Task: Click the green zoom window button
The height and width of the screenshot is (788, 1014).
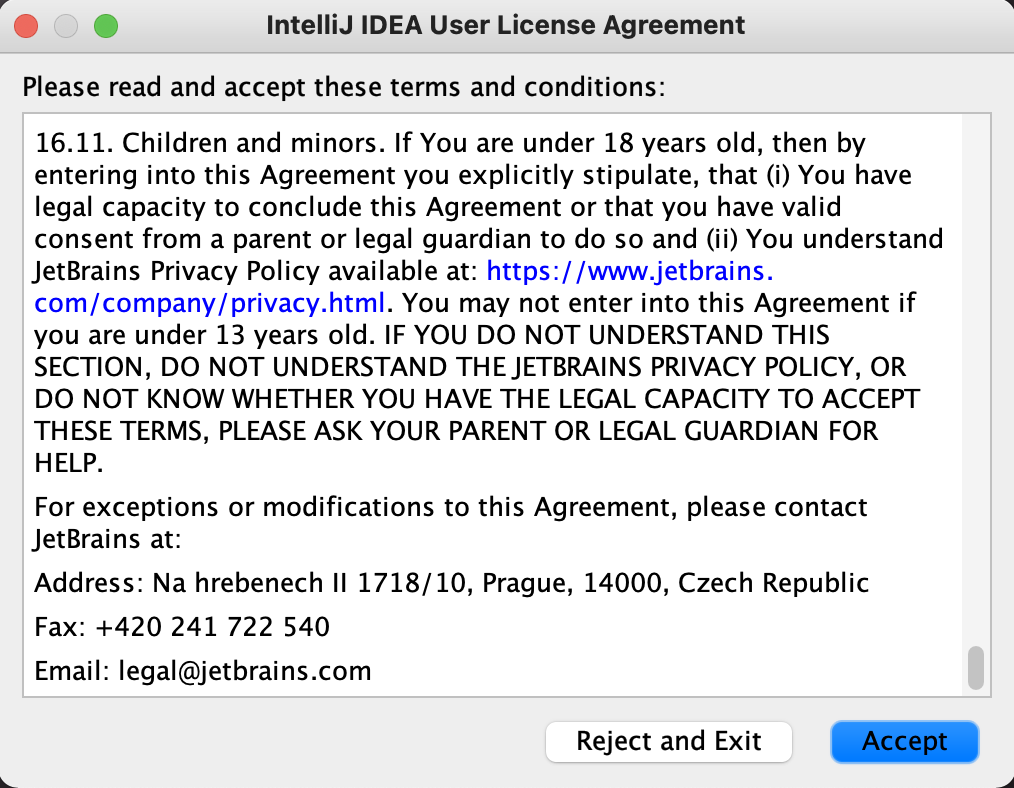Action: coord(106,26)
